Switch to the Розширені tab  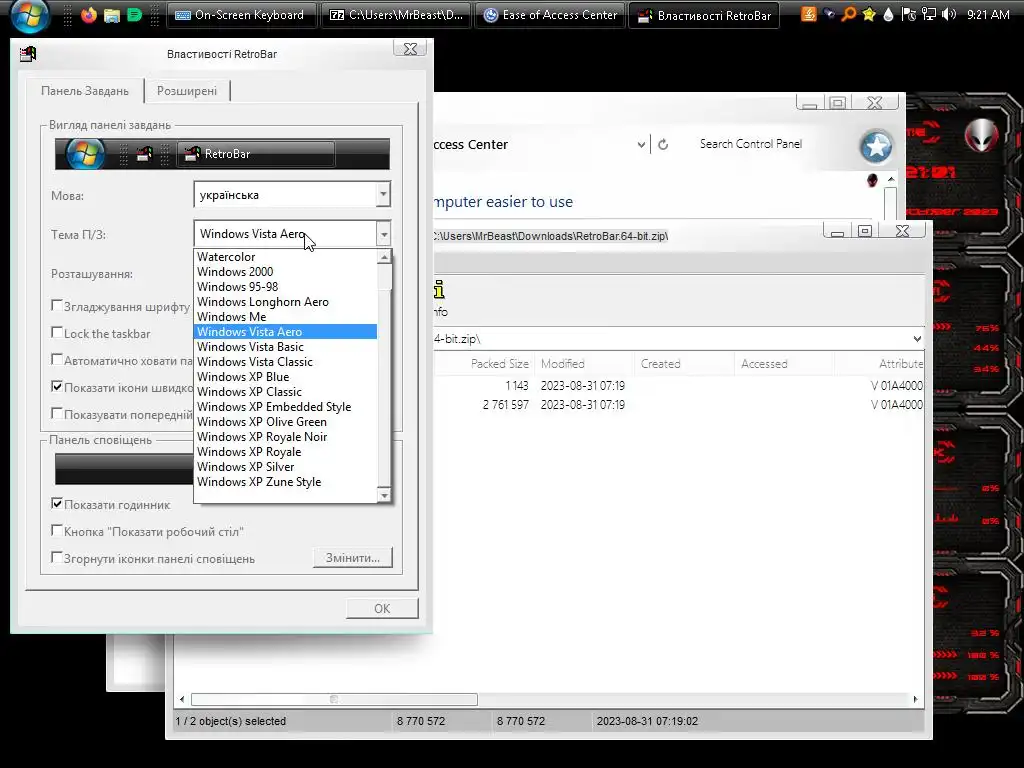[x=187, y=91]
